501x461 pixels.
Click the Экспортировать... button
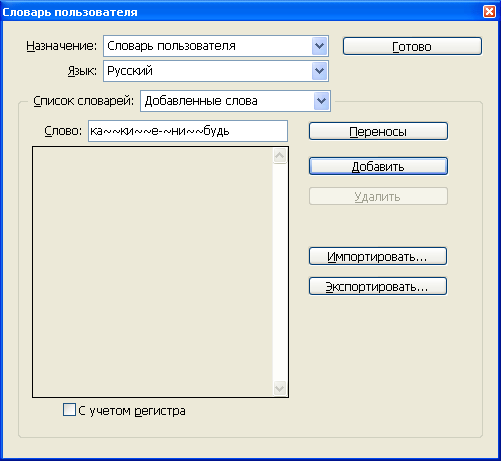coord(378,286)
